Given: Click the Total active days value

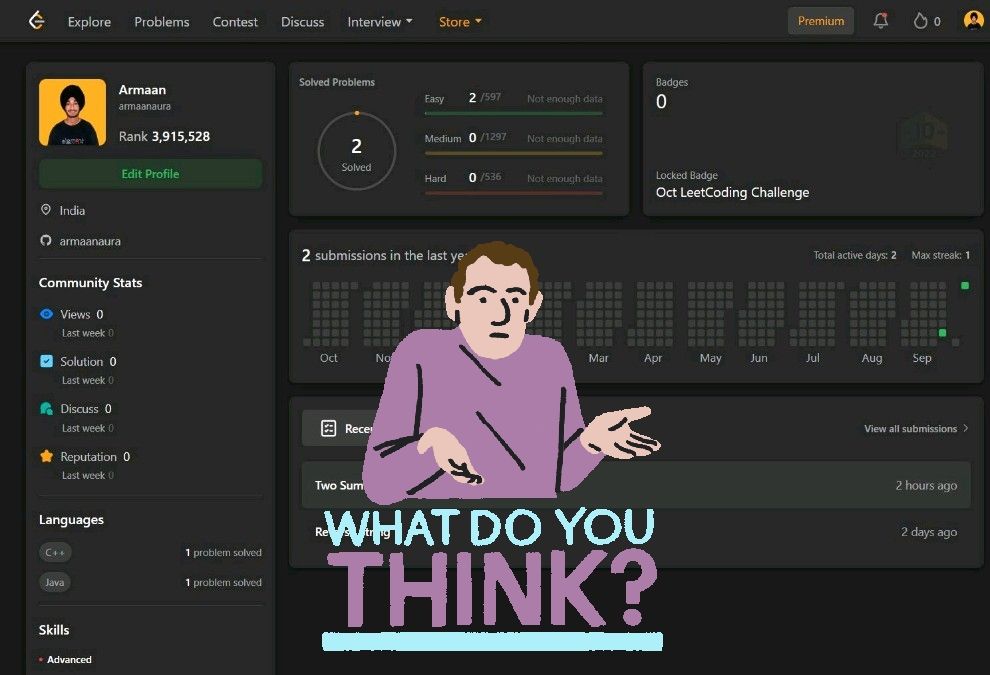Looking at the screenshot, I should (893, 255).
